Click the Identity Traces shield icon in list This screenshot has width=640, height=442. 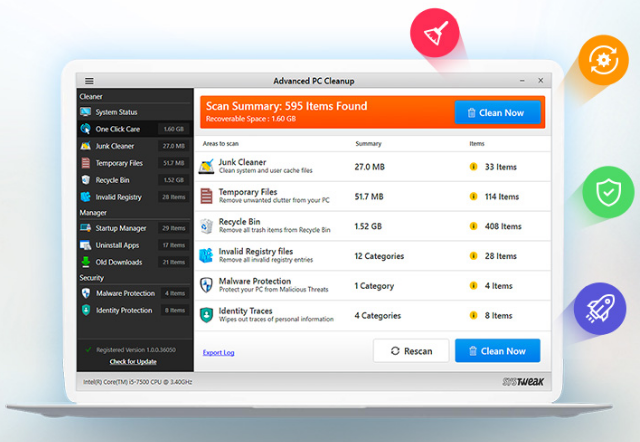[207, 315]
